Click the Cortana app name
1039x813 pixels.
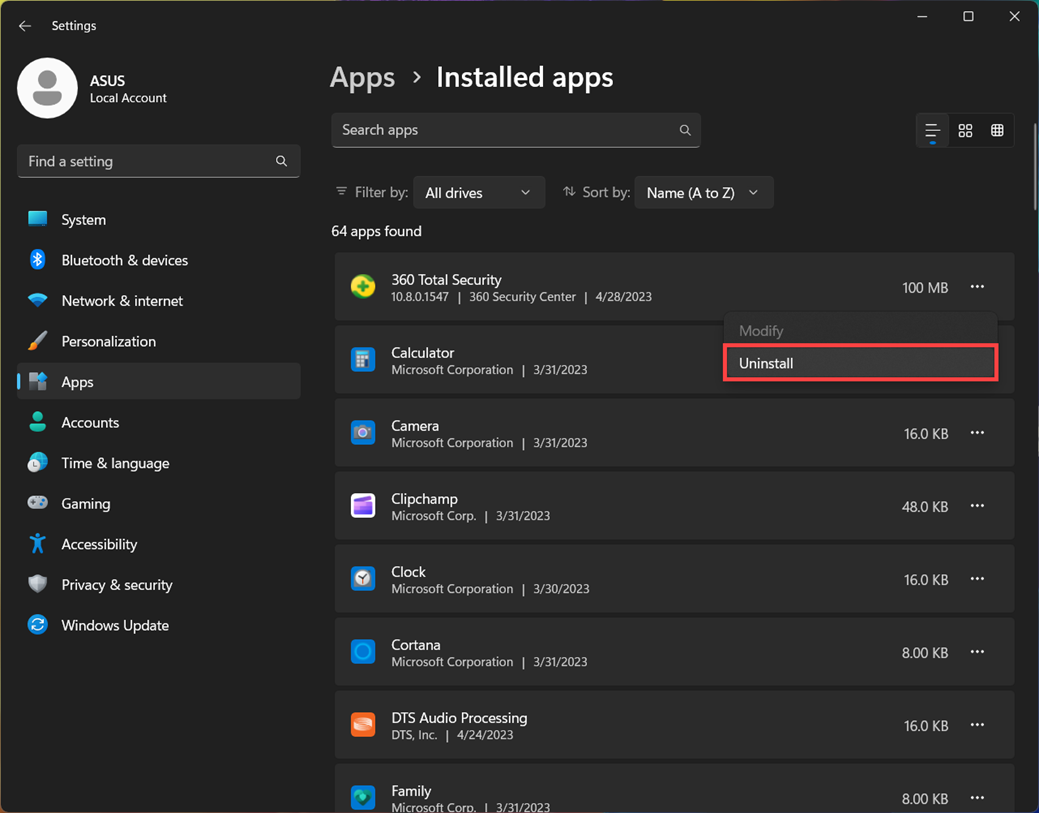[415, 645]
